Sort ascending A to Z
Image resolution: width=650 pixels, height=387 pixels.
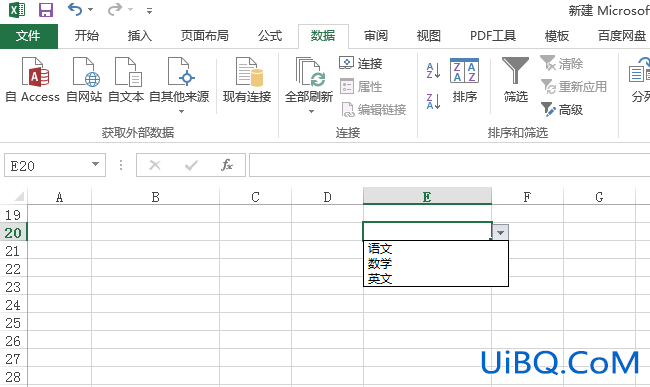[433, 71]
